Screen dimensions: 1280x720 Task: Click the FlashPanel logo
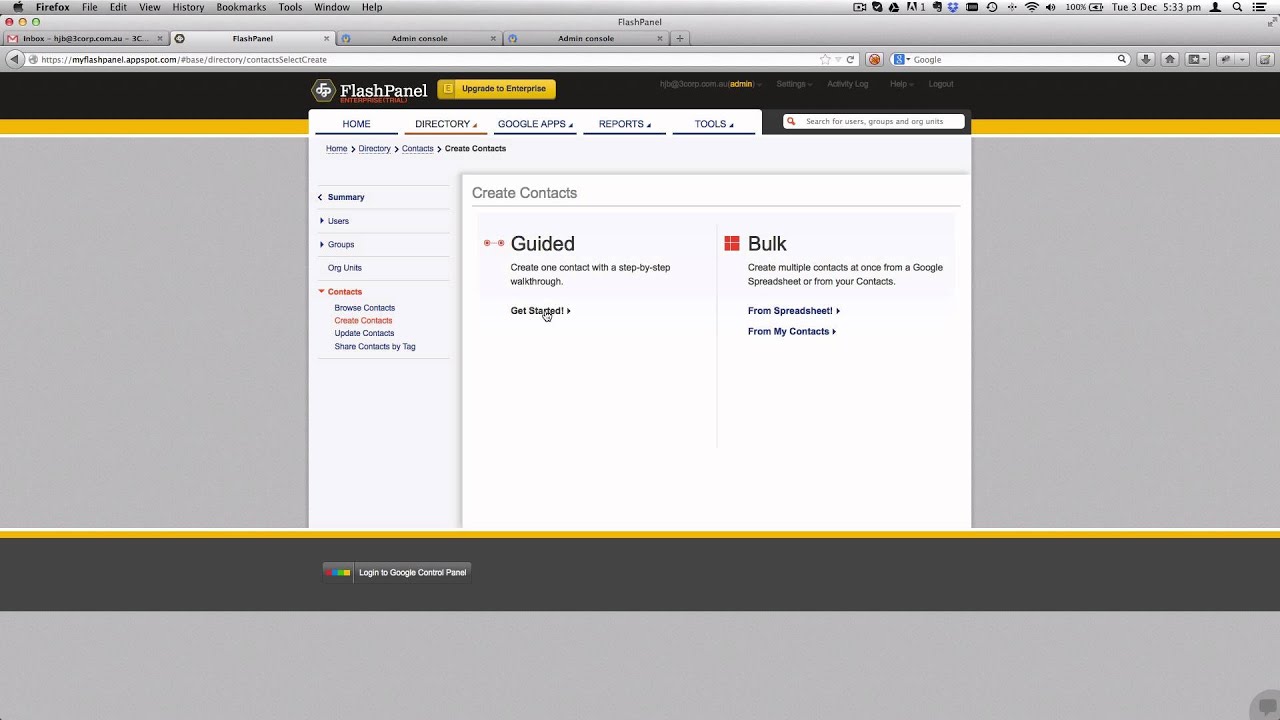[x=370, y=91]
